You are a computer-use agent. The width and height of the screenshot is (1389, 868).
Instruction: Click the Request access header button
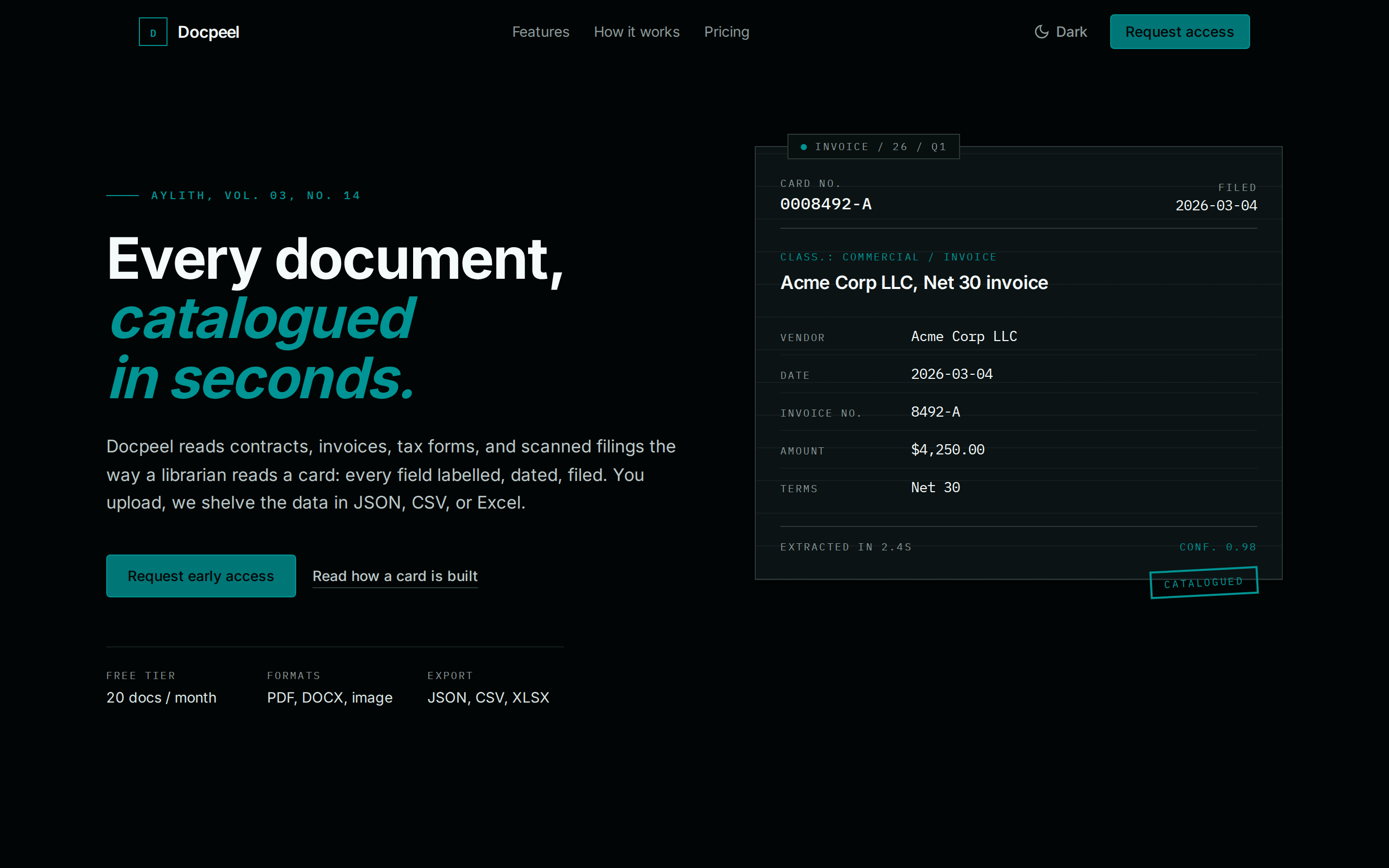(1180, 32)
